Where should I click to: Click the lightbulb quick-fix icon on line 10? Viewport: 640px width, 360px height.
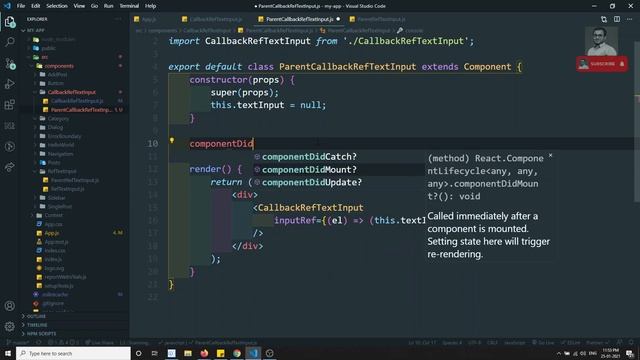click(x=172, y=141)
